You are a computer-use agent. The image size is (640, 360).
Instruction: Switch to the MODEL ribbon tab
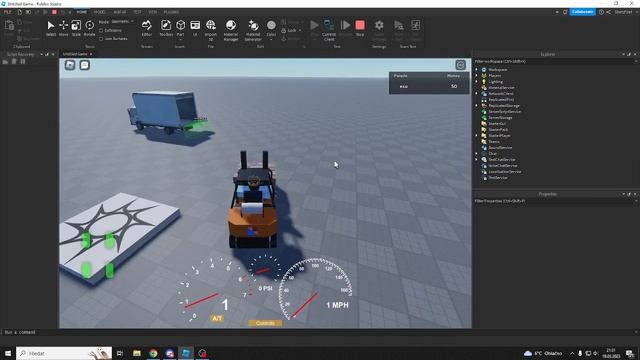coord(100,12)
